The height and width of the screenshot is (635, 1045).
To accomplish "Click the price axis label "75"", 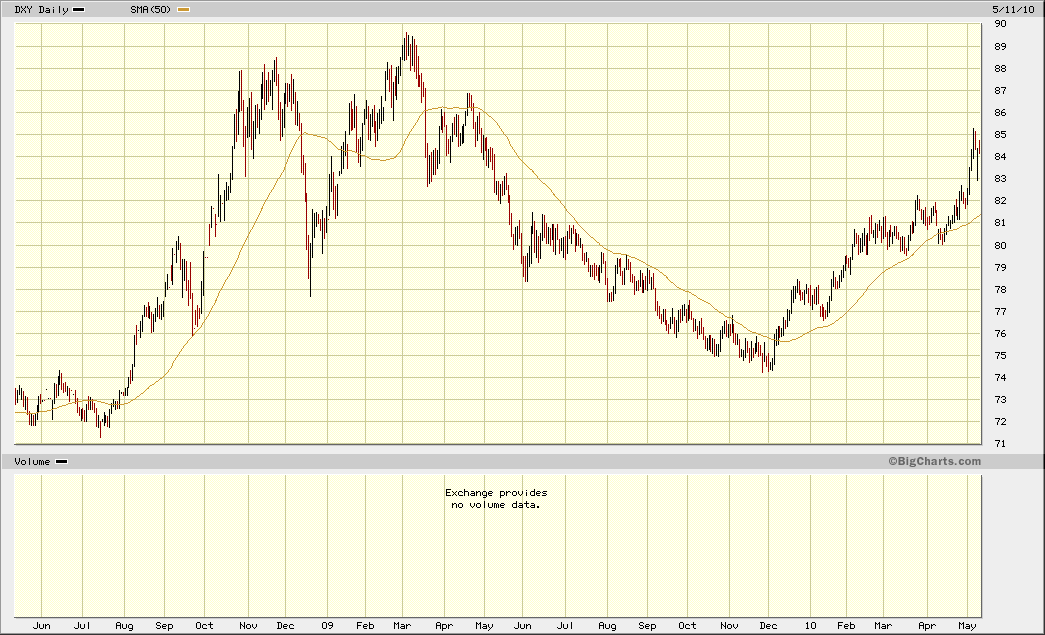I will coord(1000,355).
